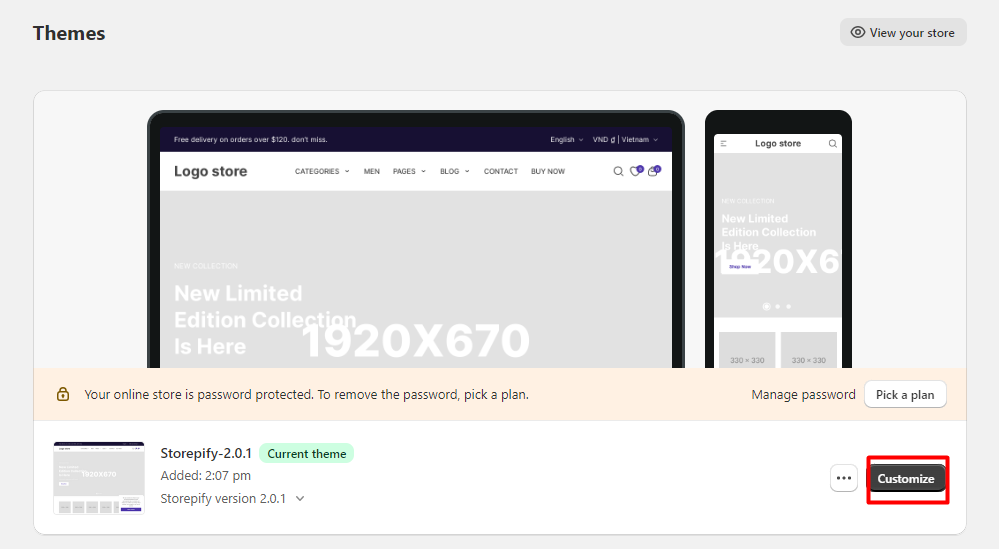The height and width of the screenshot is (549, 999).
Task: Open the hamburger menu in mobile preview
Action: (x=724, y=144)
